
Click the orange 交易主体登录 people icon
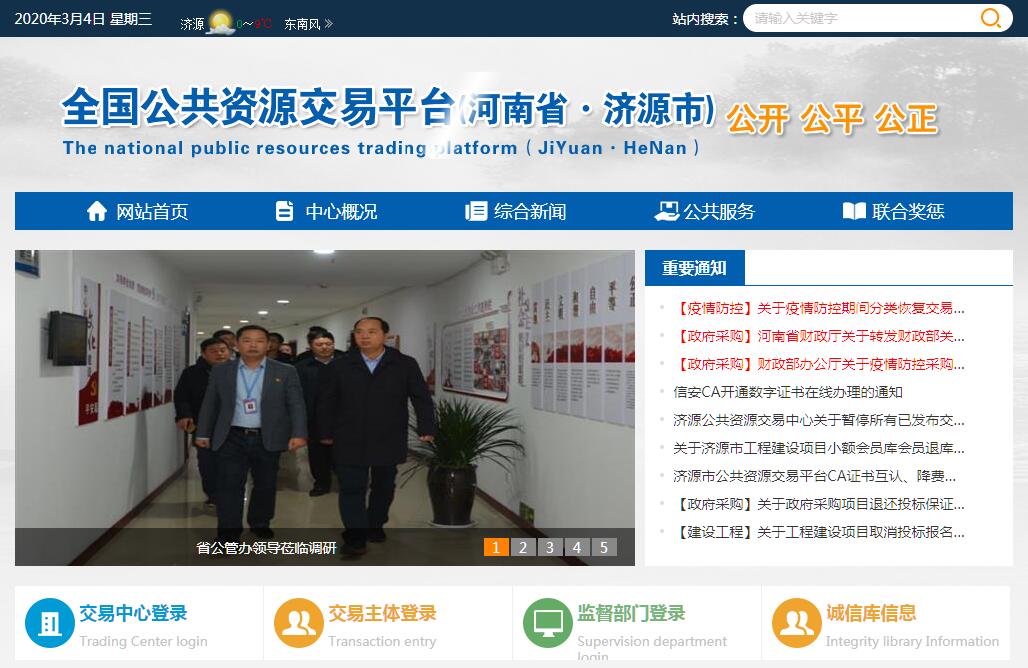pyautogui.click(x=299, y=623)
